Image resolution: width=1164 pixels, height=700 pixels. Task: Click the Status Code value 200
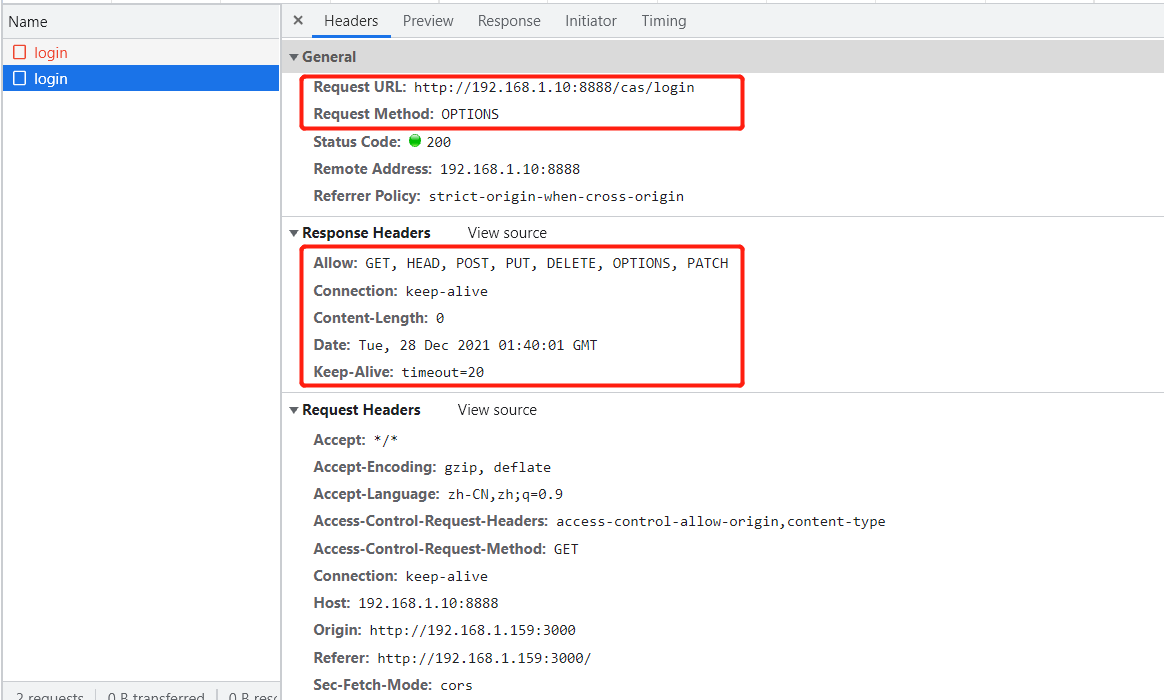click(438, 142)
